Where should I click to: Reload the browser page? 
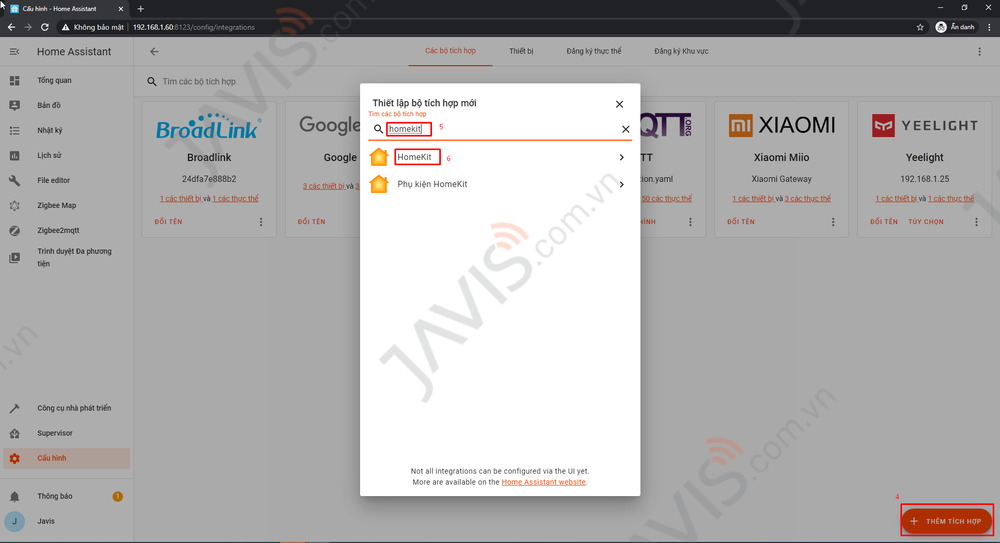tap(45, 27)
